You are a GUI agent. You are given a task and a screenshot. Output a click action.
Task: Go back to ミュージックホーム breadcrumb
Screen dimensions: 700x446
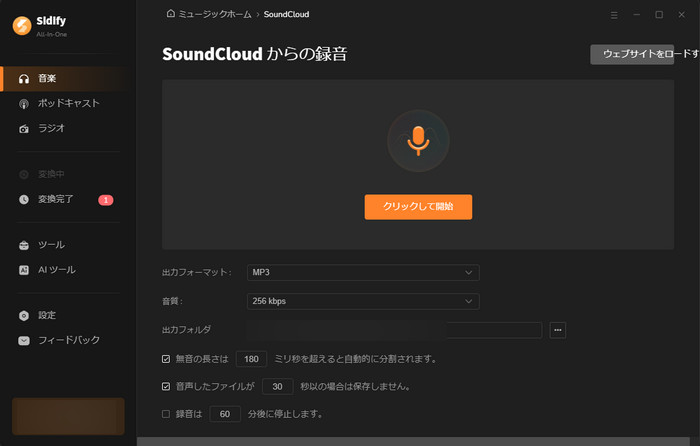click(x=215, y=14)
